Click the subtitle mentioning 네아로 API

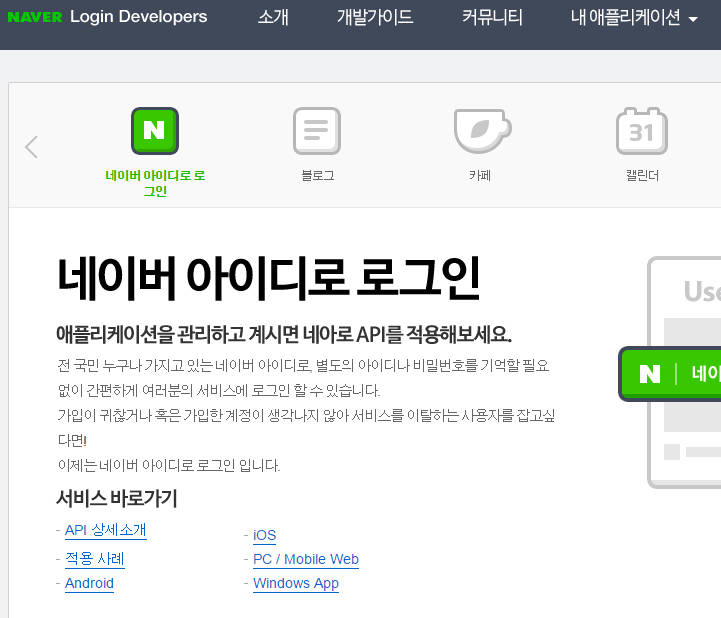point(284,334)
